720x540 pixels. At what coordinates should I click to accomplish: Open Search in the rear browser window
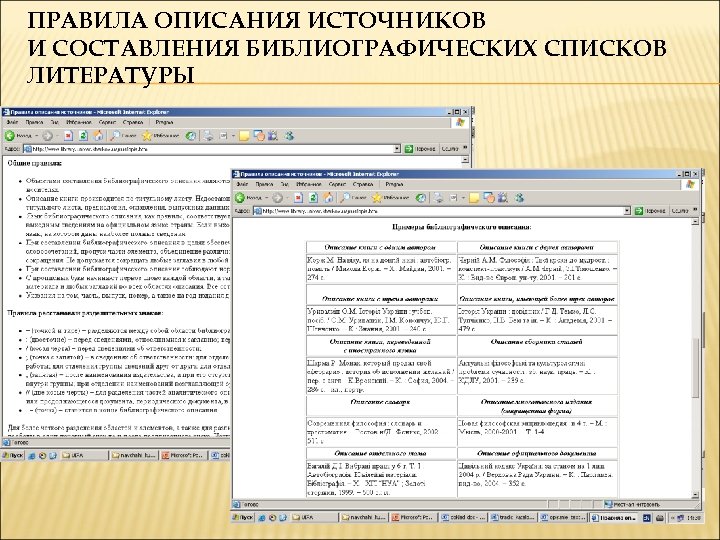coord(123,136)
